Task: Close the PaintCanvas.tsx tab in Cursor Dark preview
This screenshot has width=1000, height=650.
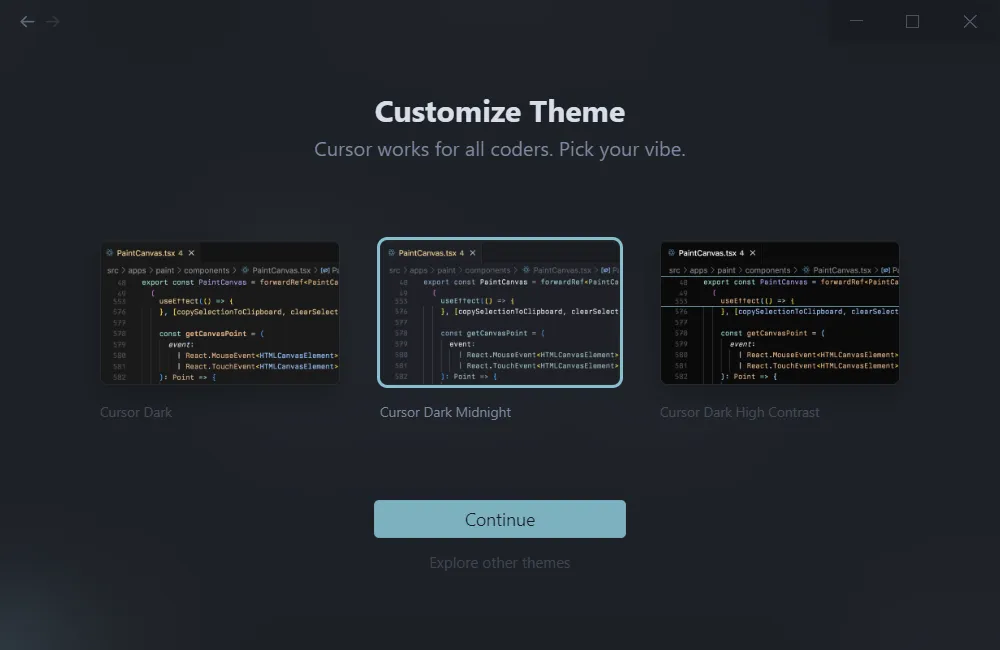Action: (x=191, y=253)
